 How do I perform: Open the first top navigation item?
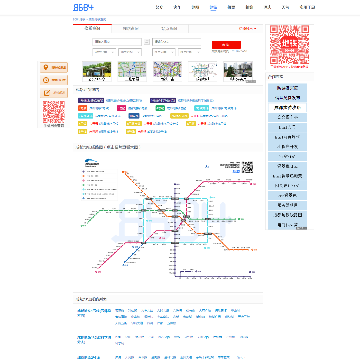(159, 7)
